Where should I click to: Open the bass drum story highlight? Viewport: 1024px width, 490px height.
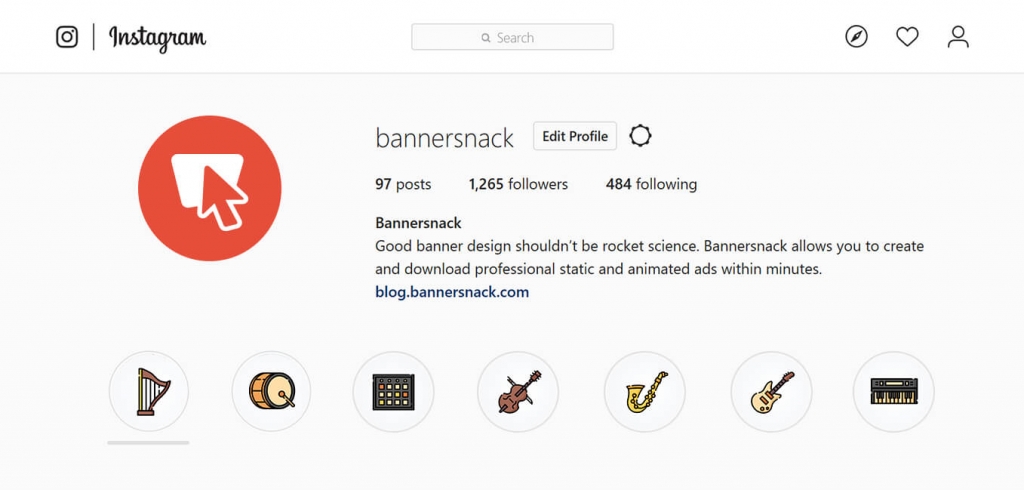coord(271,391)
